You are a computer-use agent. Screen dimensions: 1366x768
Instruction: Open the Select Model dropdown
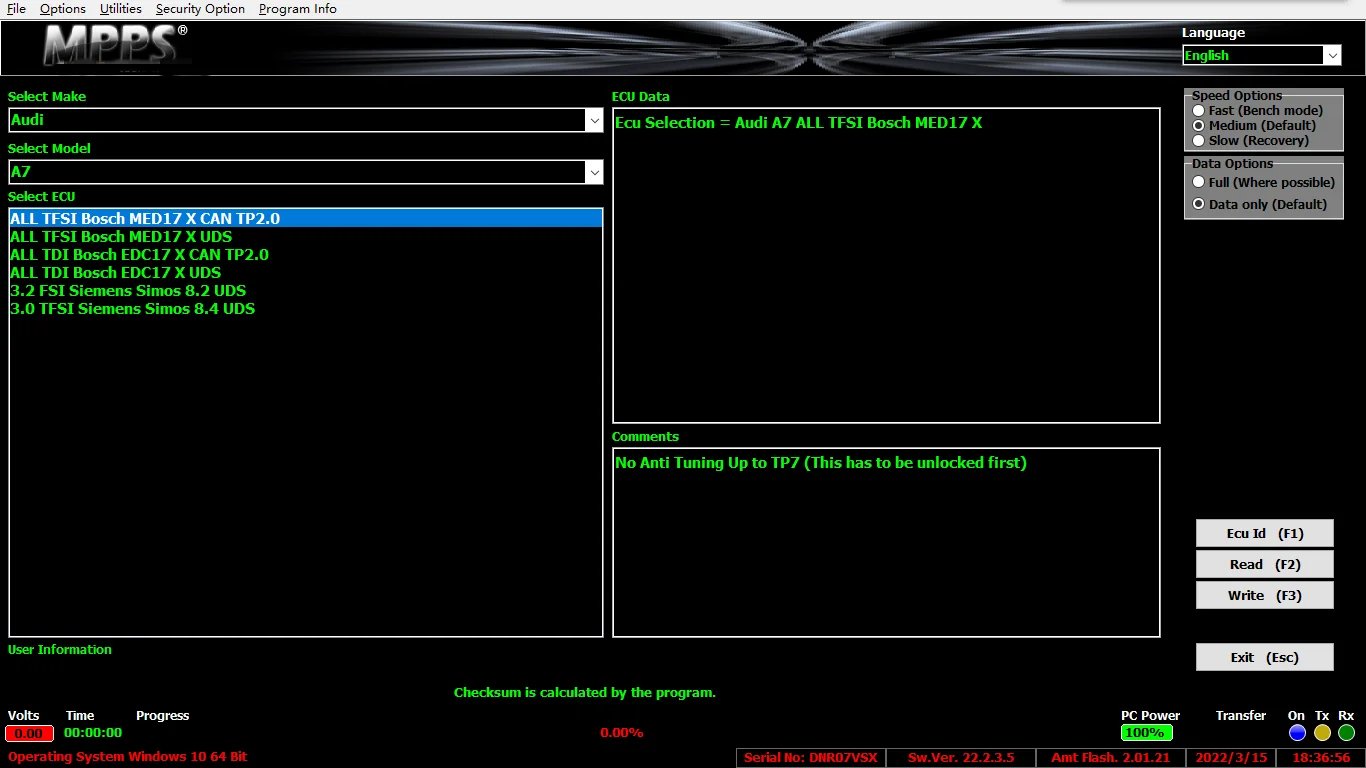click(x=595, y=171)
